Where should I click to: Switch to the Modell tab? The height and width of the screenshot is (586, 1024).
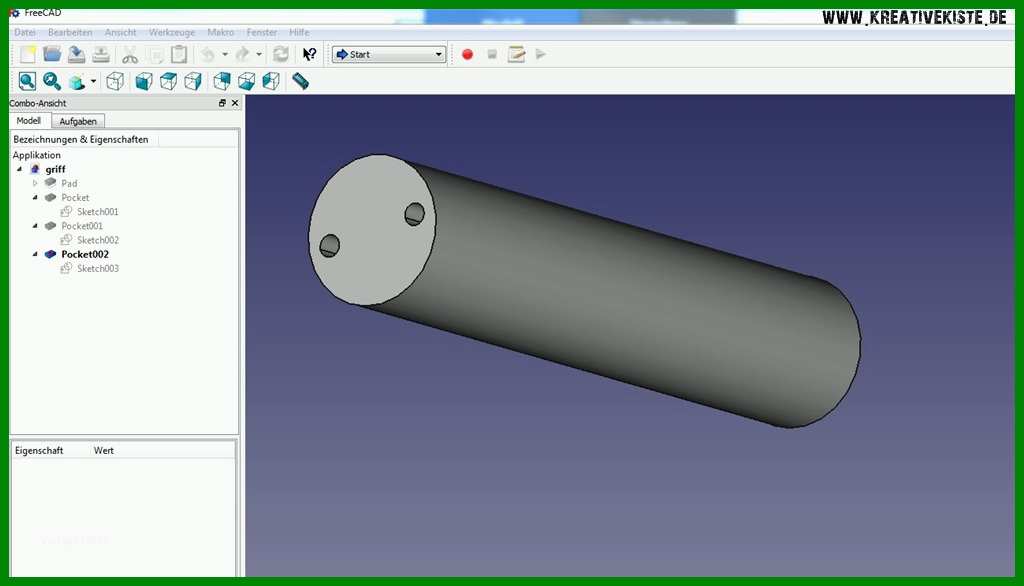tap(29, 121)
